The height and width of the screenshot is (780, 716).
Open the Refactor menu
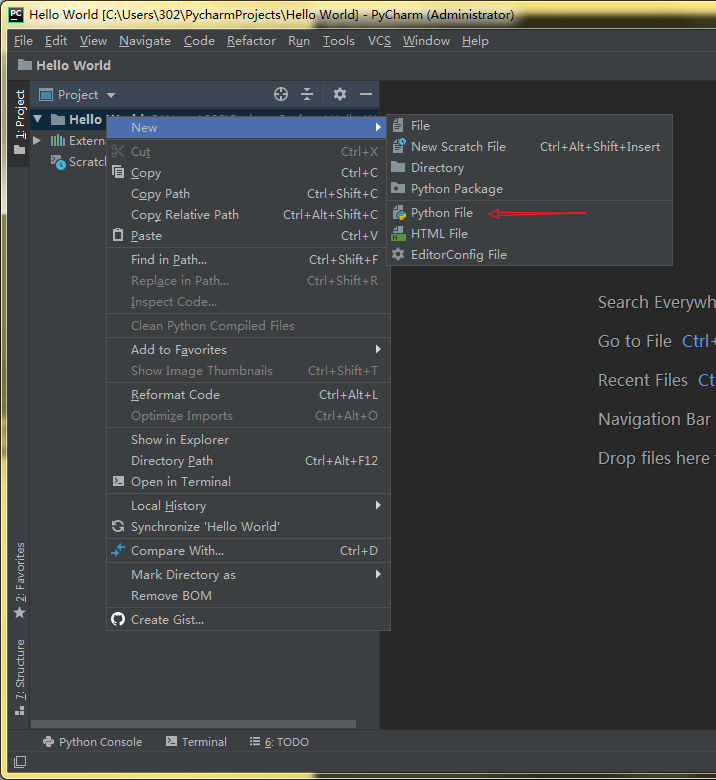tap(251, 41)
